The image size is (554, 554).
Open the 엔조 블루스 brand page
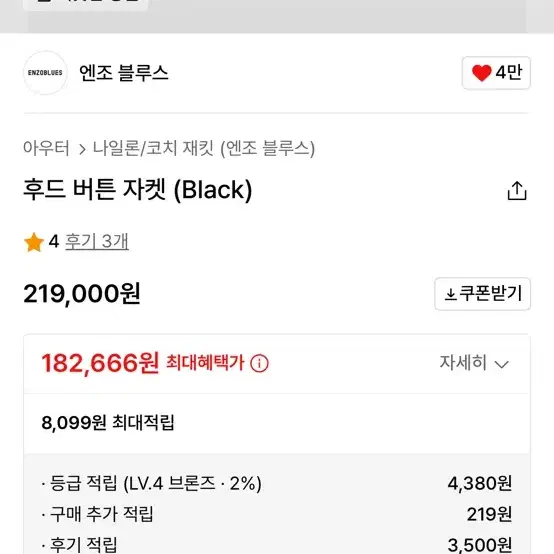pyautogui.click(x=124, y=73)
